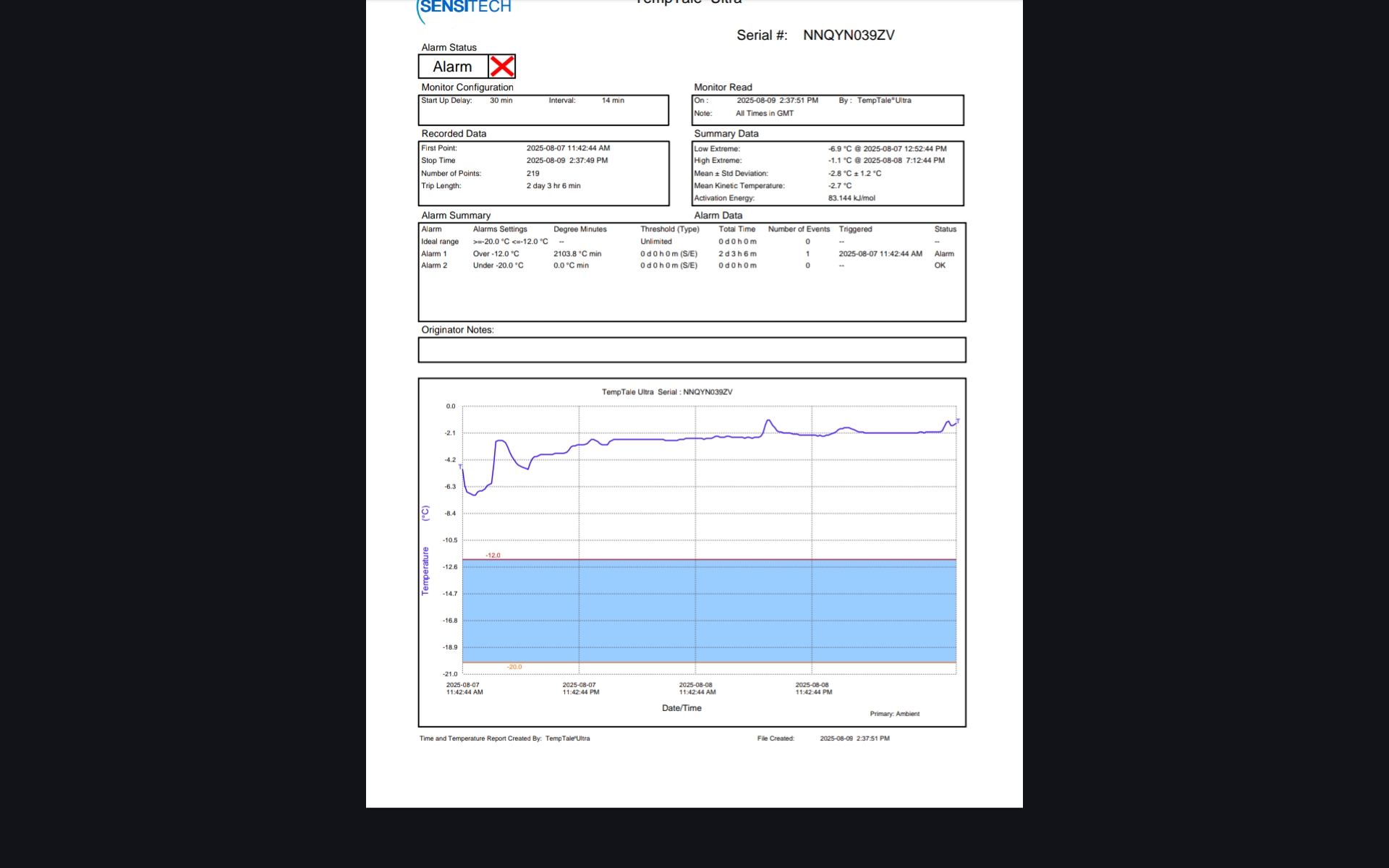The height and width of the screenshot is (868, 1389).
Task: Click the temperature peak near -1.1 °C
Action: pyautogui.click(x=768, y=420)
